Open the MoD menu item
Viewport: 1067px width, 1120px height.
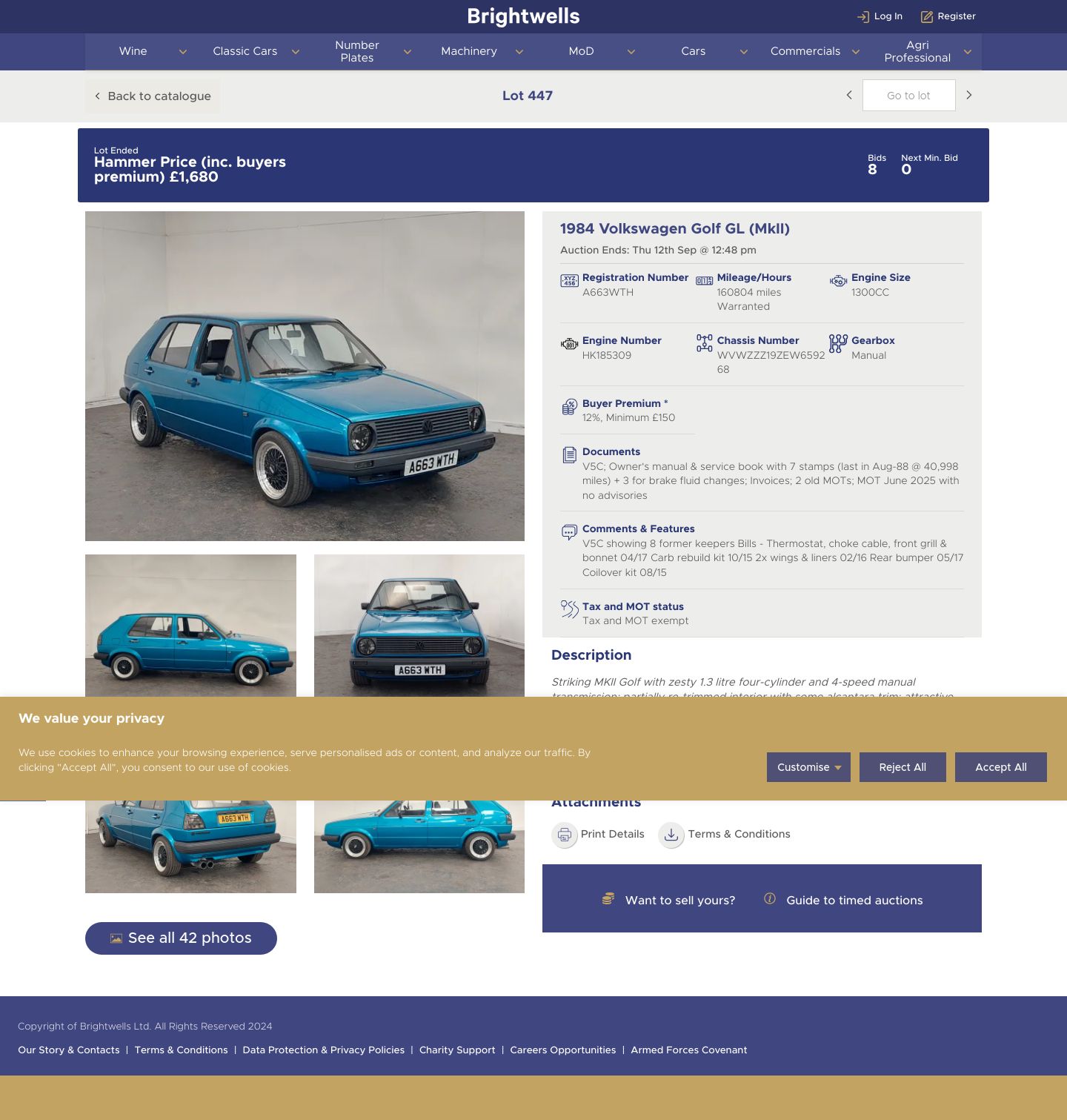click(x=581, y=51)
